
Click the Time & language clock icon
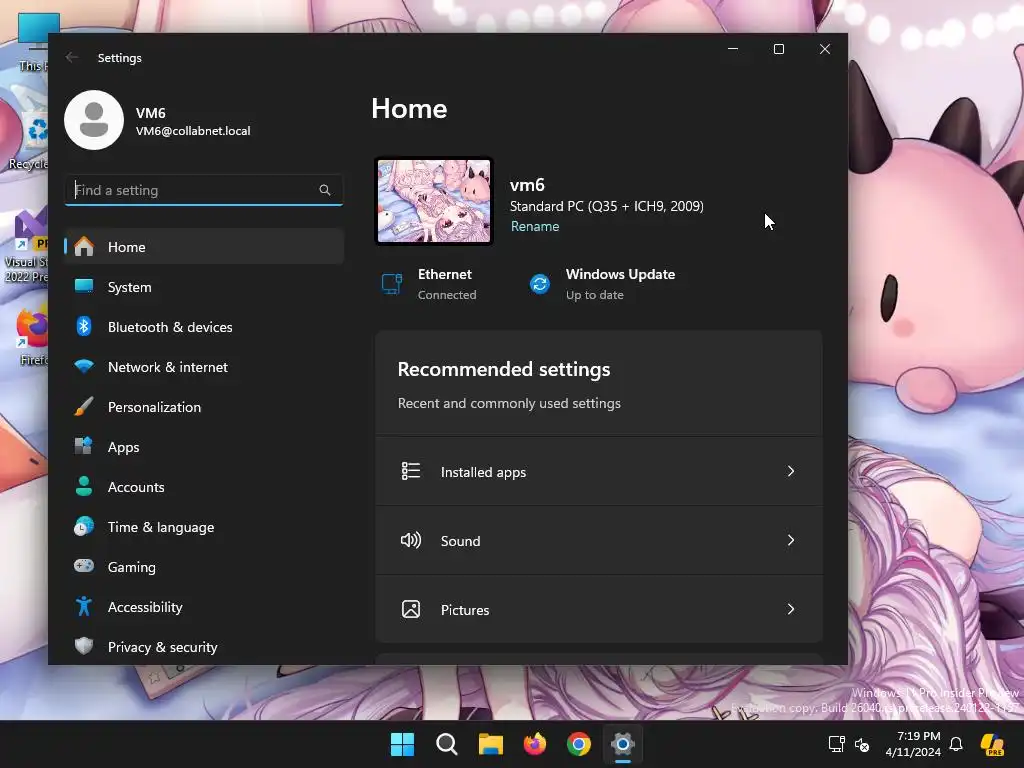(84, 526)
